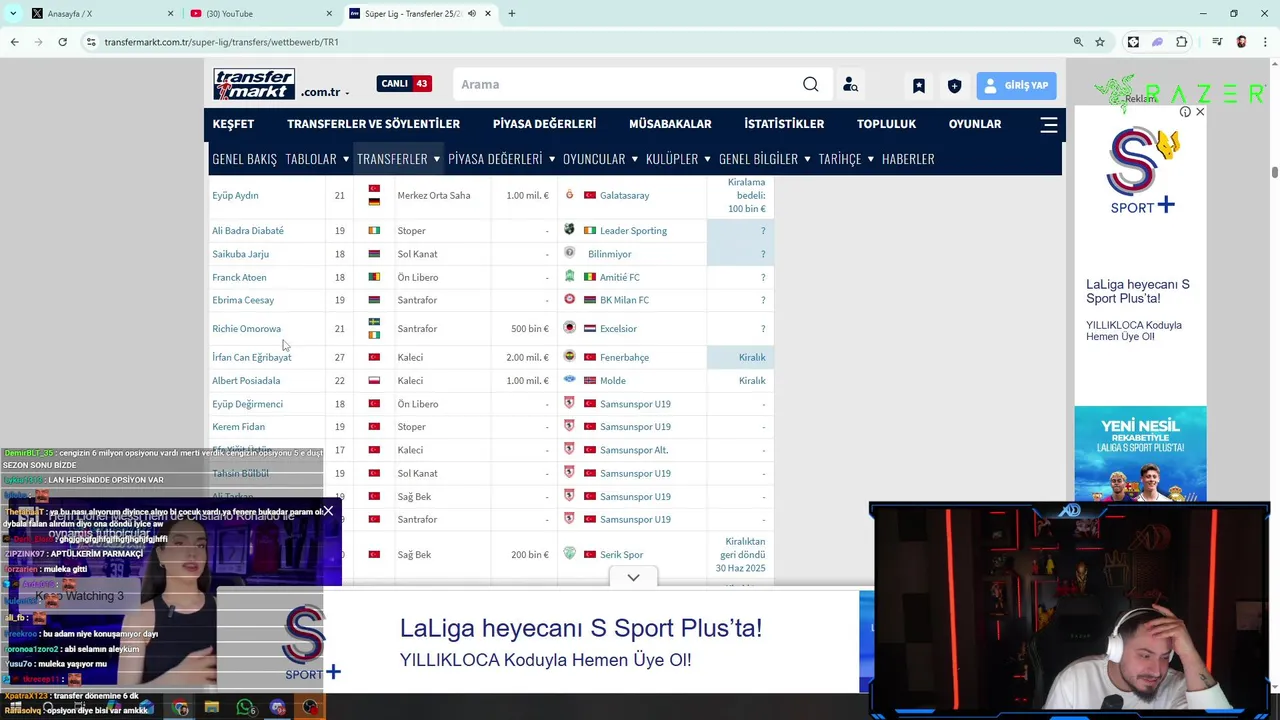Click Chrome's reload page icon
The width and height of the screenshot is (1280, 720).
(62, 42)
